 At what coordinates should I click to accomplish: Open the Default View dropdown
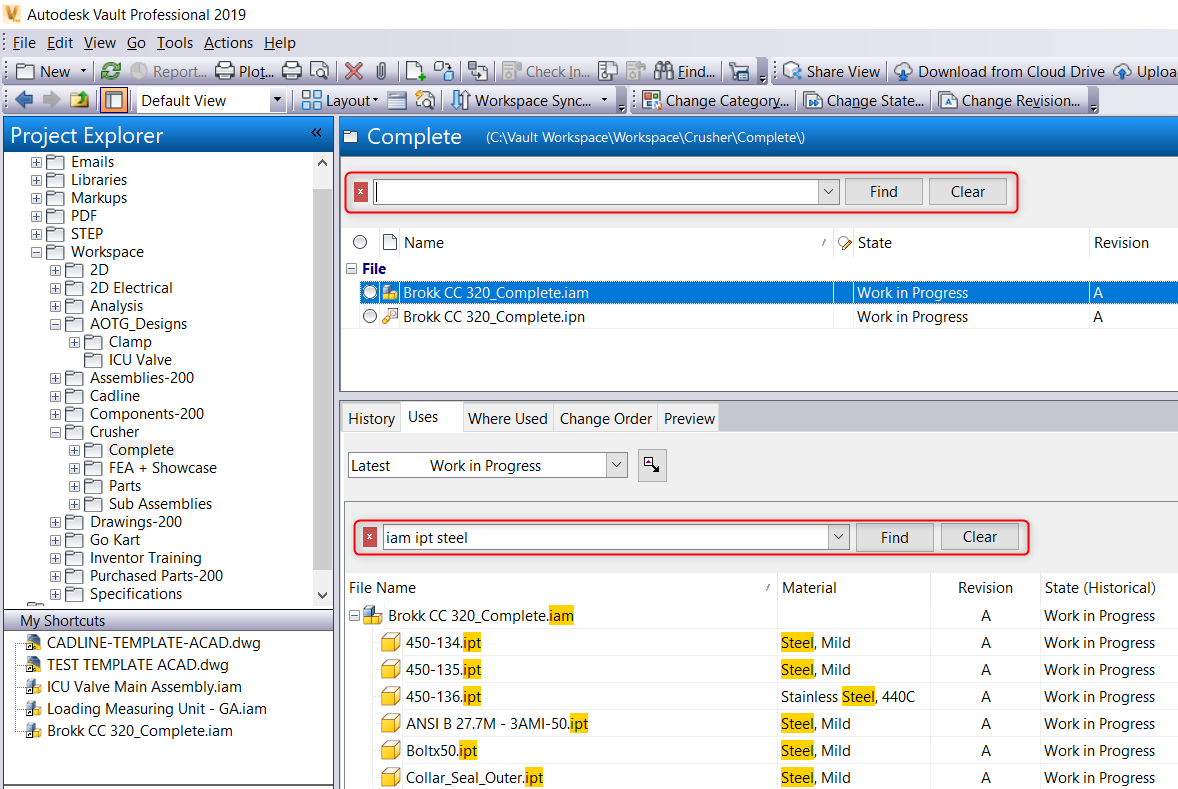pyautogui.click(x=277, y=100)
